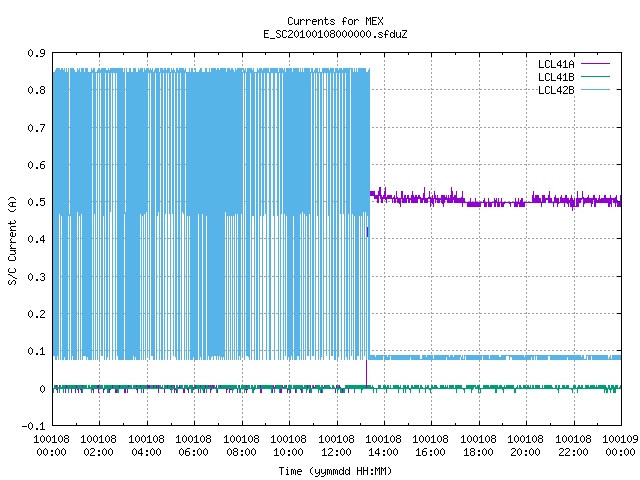Image resolution: width=640 pixels, height=480 pixels.
Task: Click the purple LCL41A trace near 0.5 A
Action: (496, 200)
